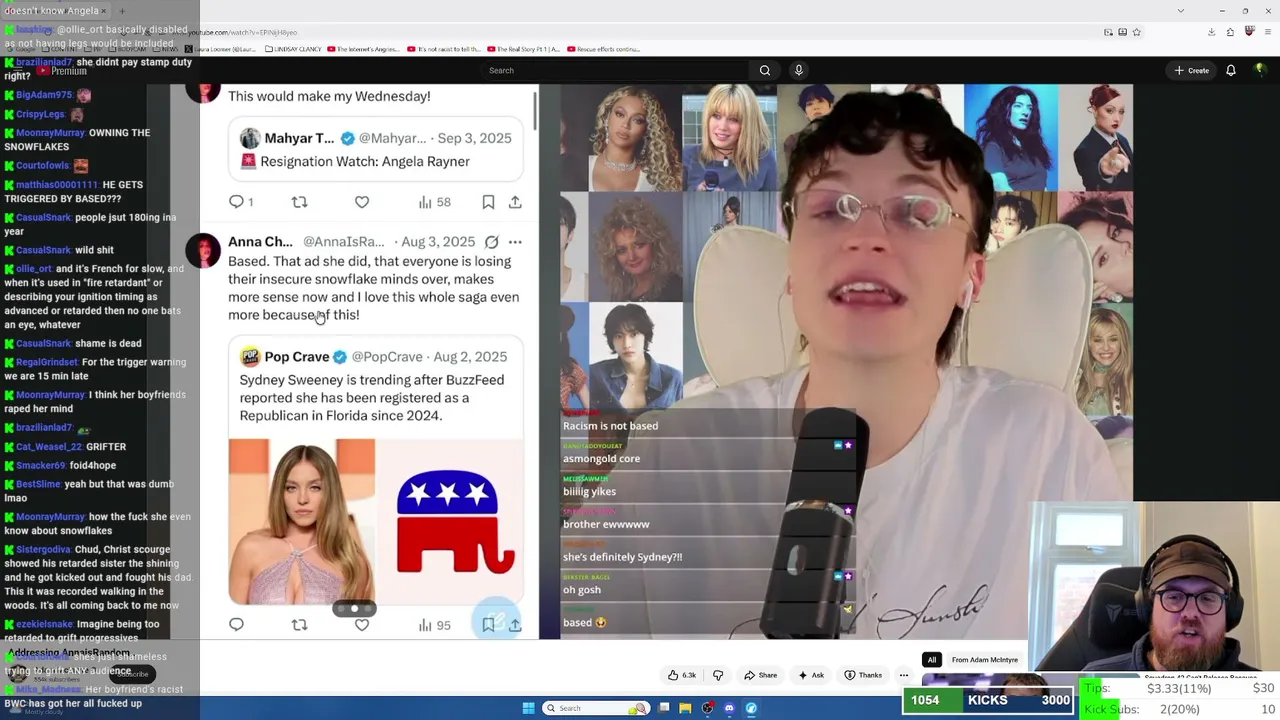The height and width of the screenshot is (720, 1280).
Task: Click chat username 'RegalGrindset'
Action: [47, 362]
